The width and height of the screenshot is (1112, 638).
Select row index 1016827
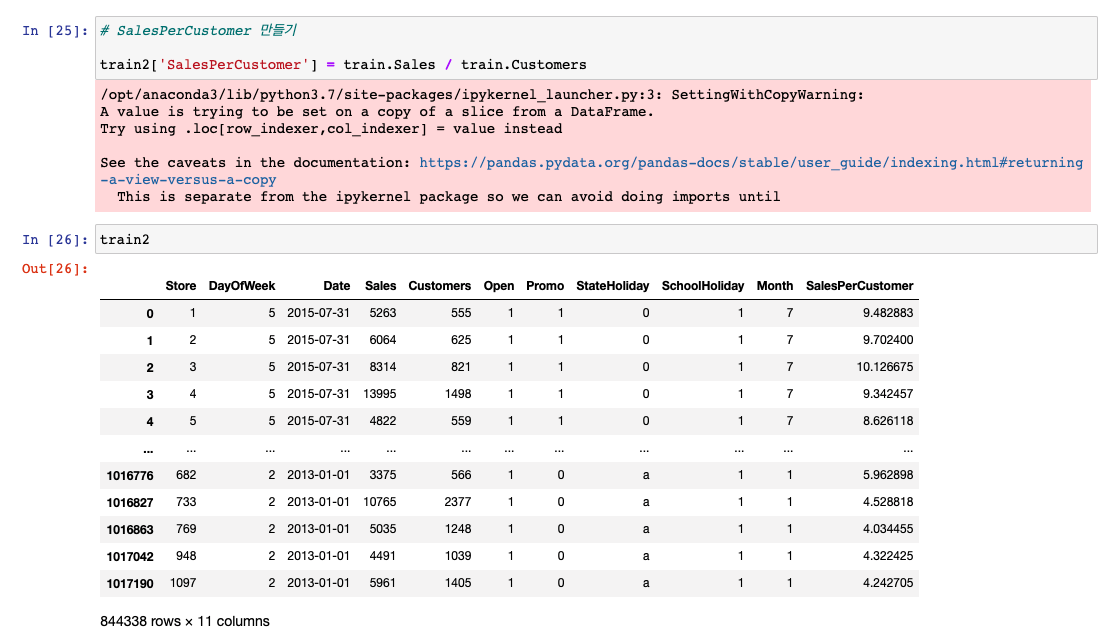pyautogui.click(x=130, y=503)
